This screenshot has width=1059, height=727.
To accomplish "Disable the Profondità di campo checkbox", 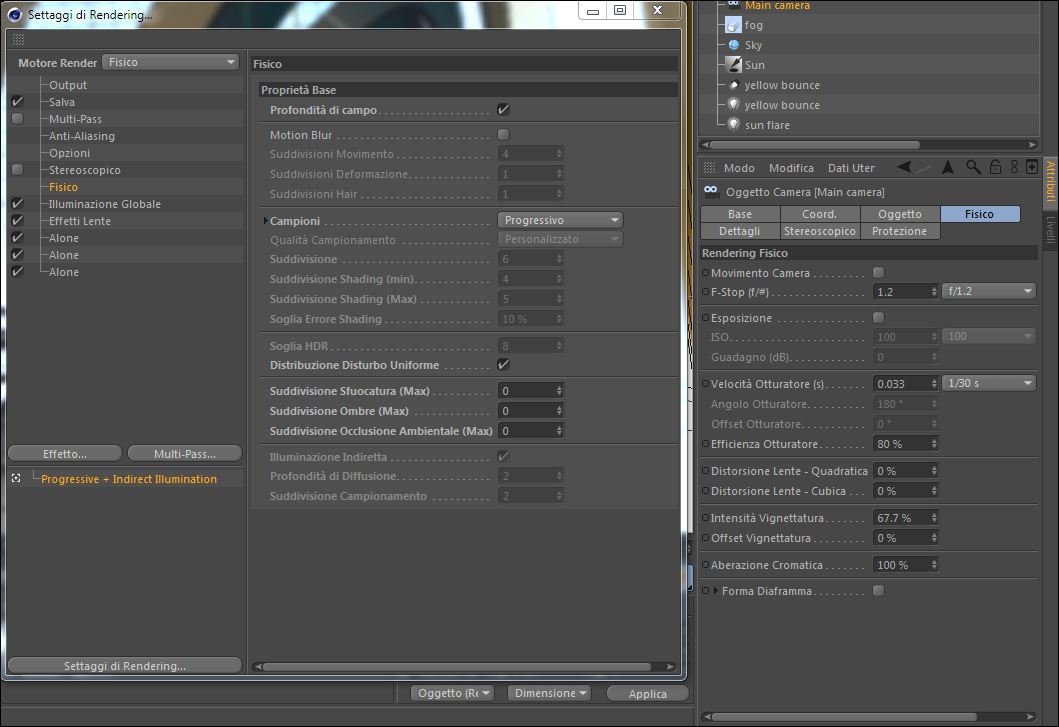I will point(503,109).
